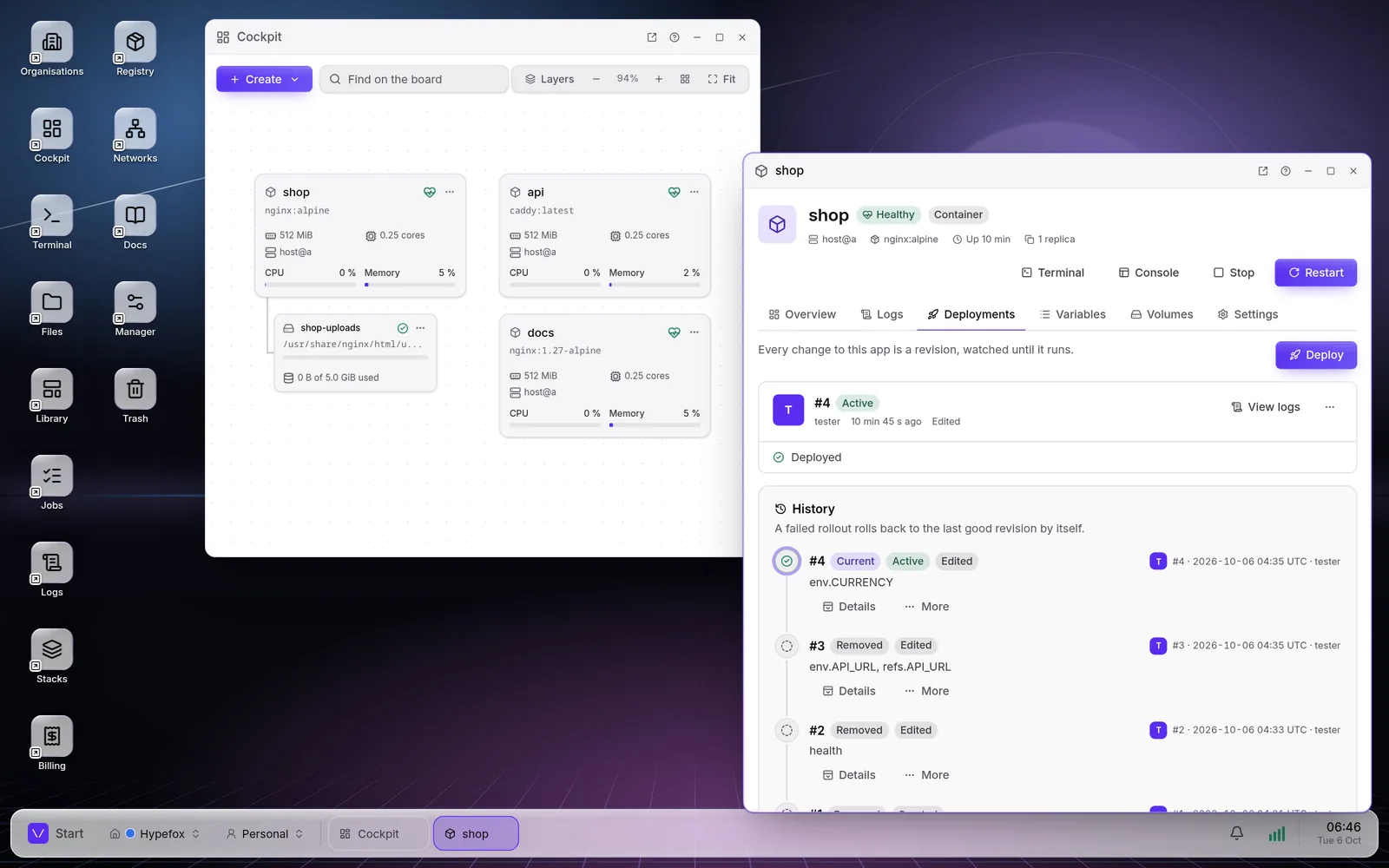The width and height of the screenshot is (1389, 868).
Task: Open the Console for shop
Action: pos(1149,273)
